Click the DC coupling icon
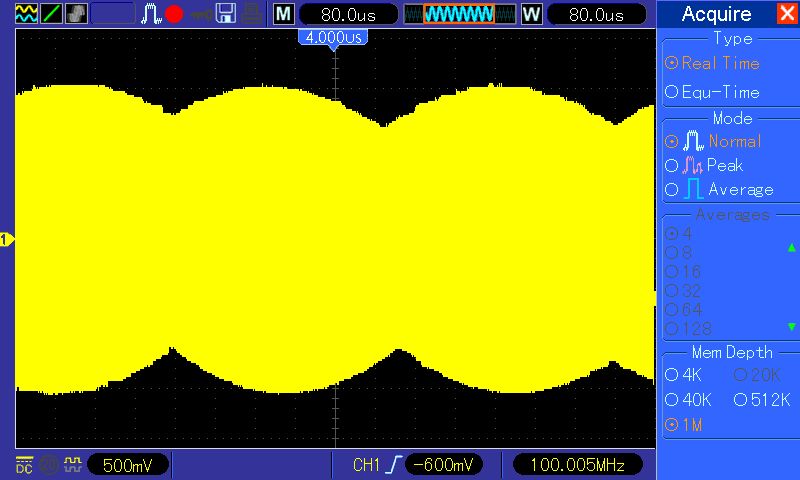Viewport: 800px width, 480px height. click(x=24, y=465)
